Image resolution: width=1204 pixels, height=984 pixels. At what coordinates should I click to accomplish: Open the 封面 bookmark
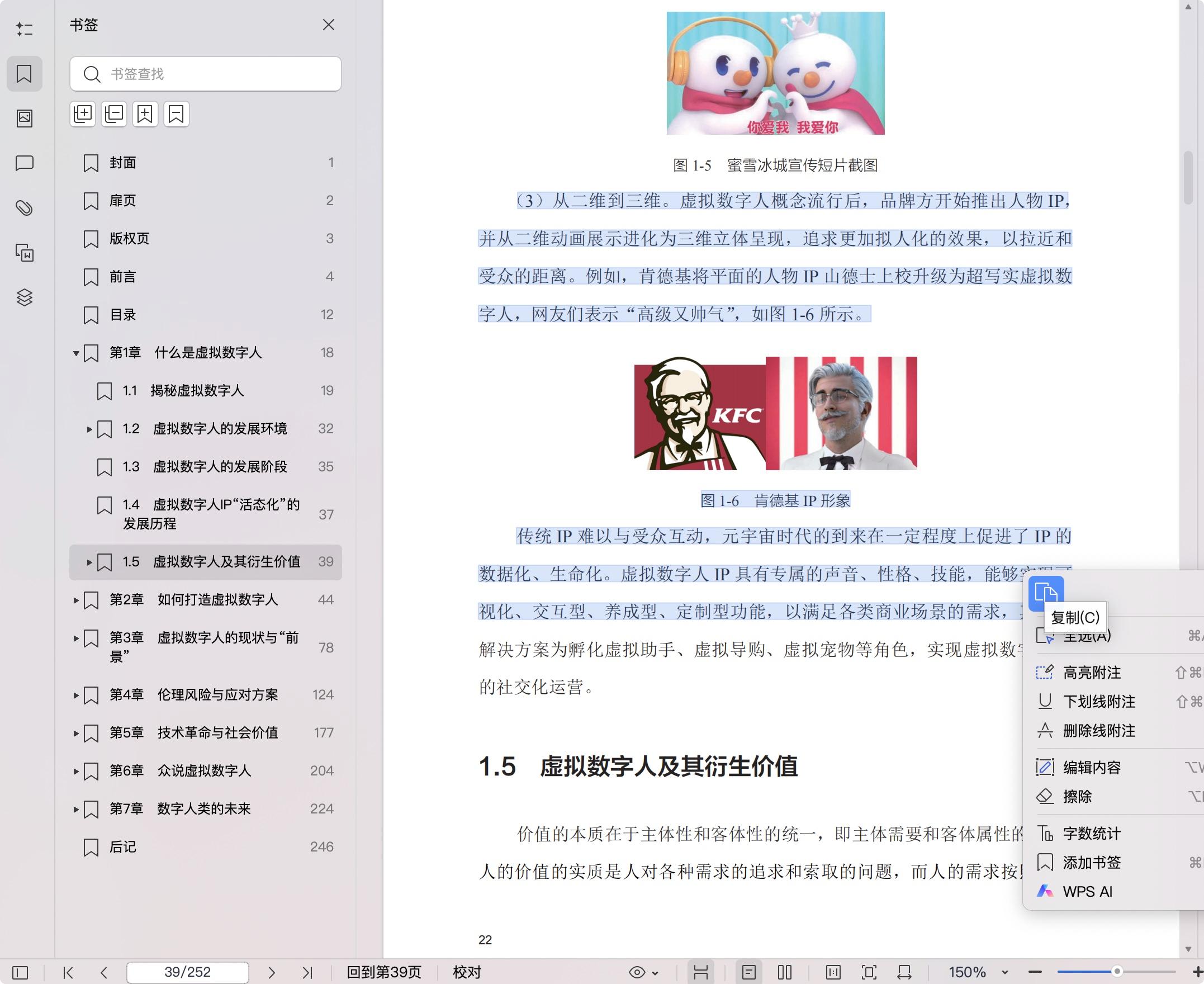pyautogui.click(x=205, y=163)
